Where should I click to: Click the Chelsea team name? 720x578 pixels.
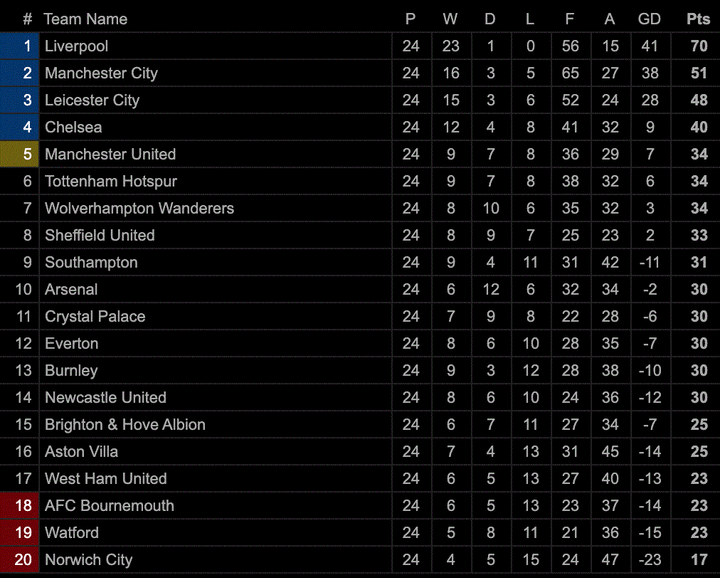[73, 127]
